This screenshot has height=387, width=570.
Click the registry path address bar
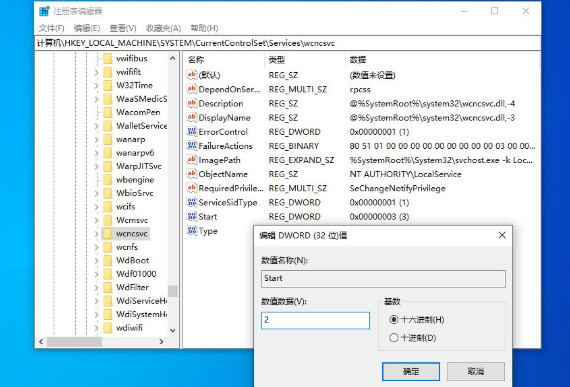click(288, 43)
